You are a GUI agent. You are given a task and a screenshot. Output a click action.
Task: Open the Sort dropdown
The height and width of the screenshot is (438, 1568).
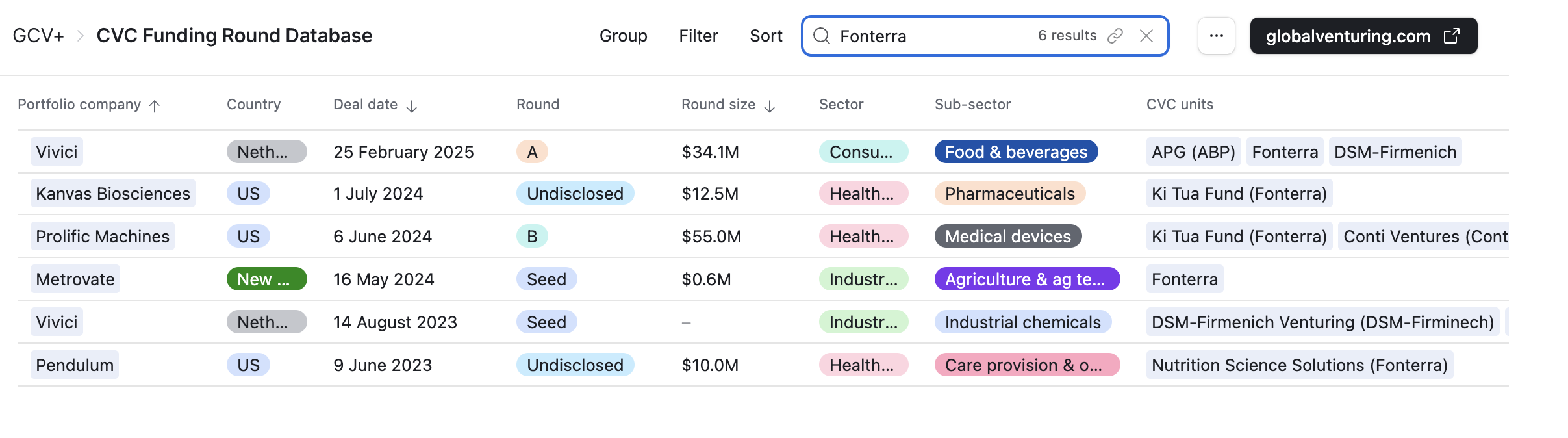point(766,36)
